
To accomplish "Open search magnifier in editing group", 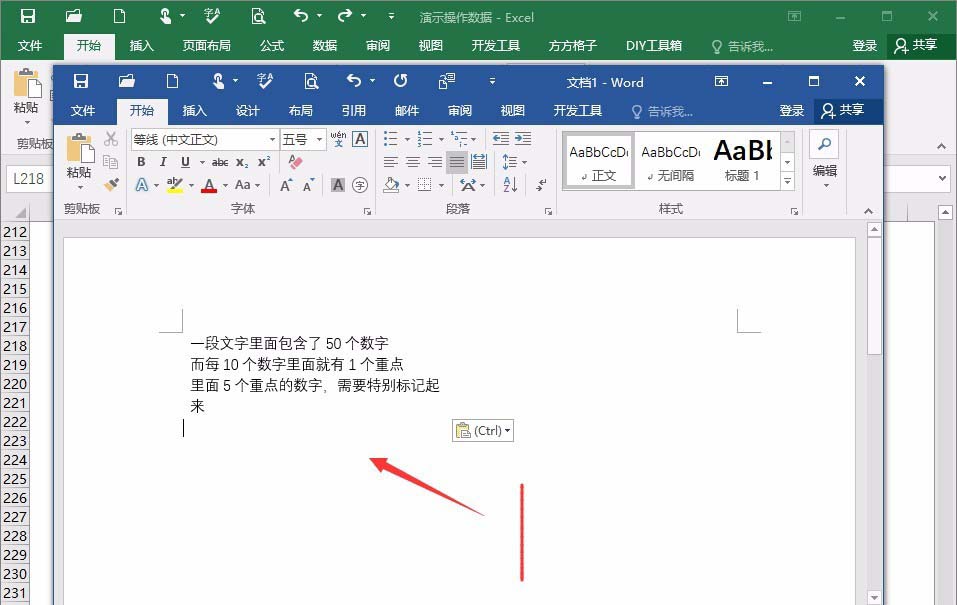I will [824, 145].
